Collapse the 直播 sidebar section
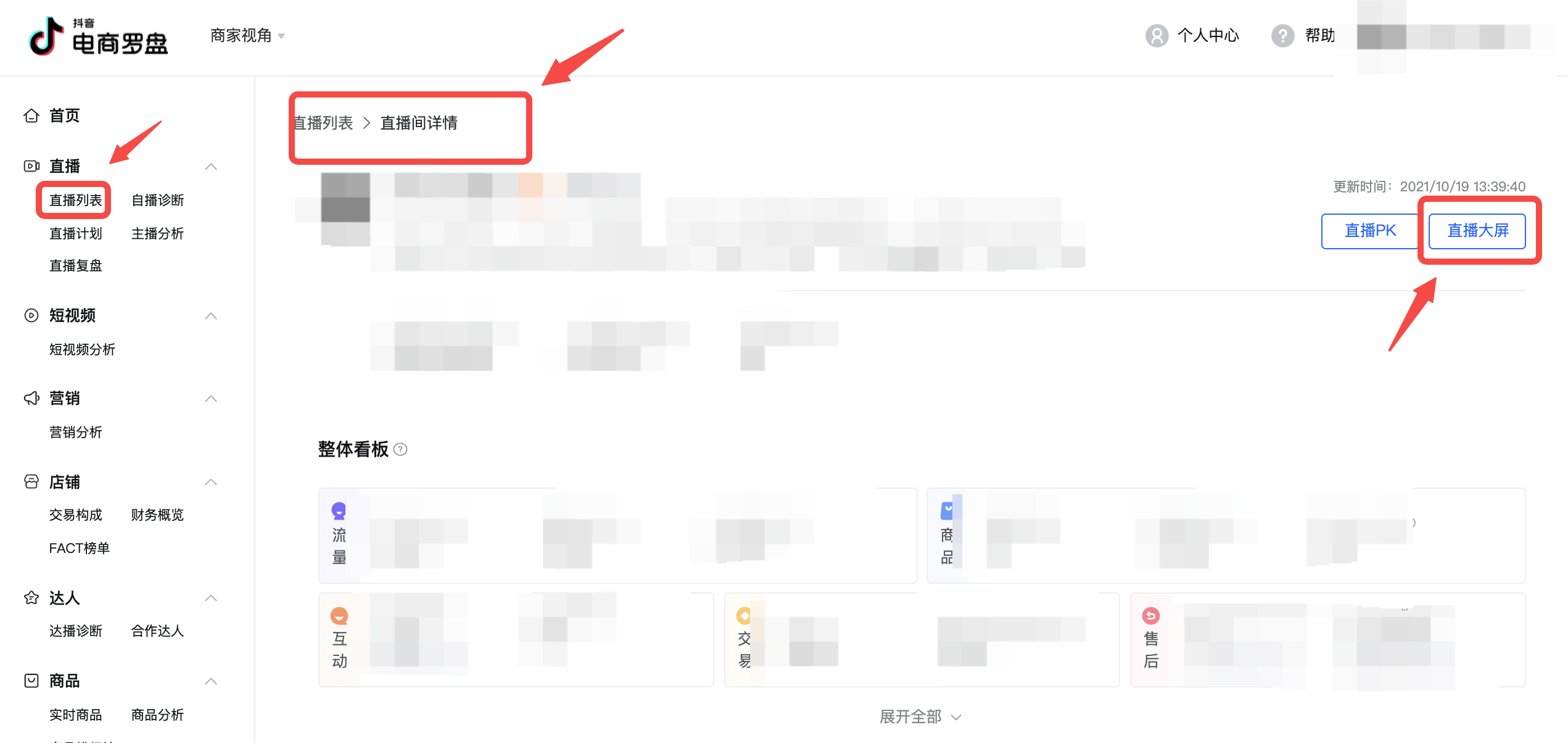This screenshot has height=743, width=1568. (x=211, y=167)
